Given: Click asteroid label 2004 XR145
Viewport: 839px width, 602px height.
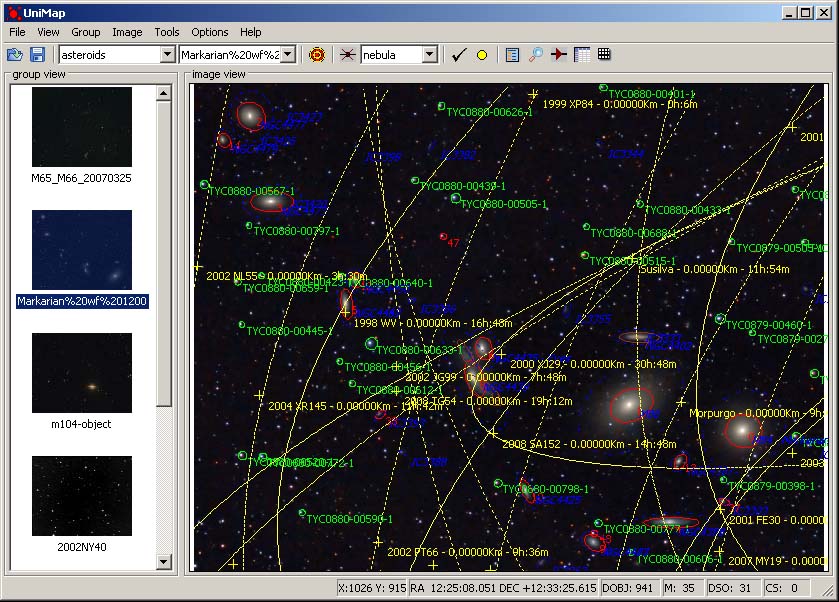Looking at the screenshot, I should (355, 406).
